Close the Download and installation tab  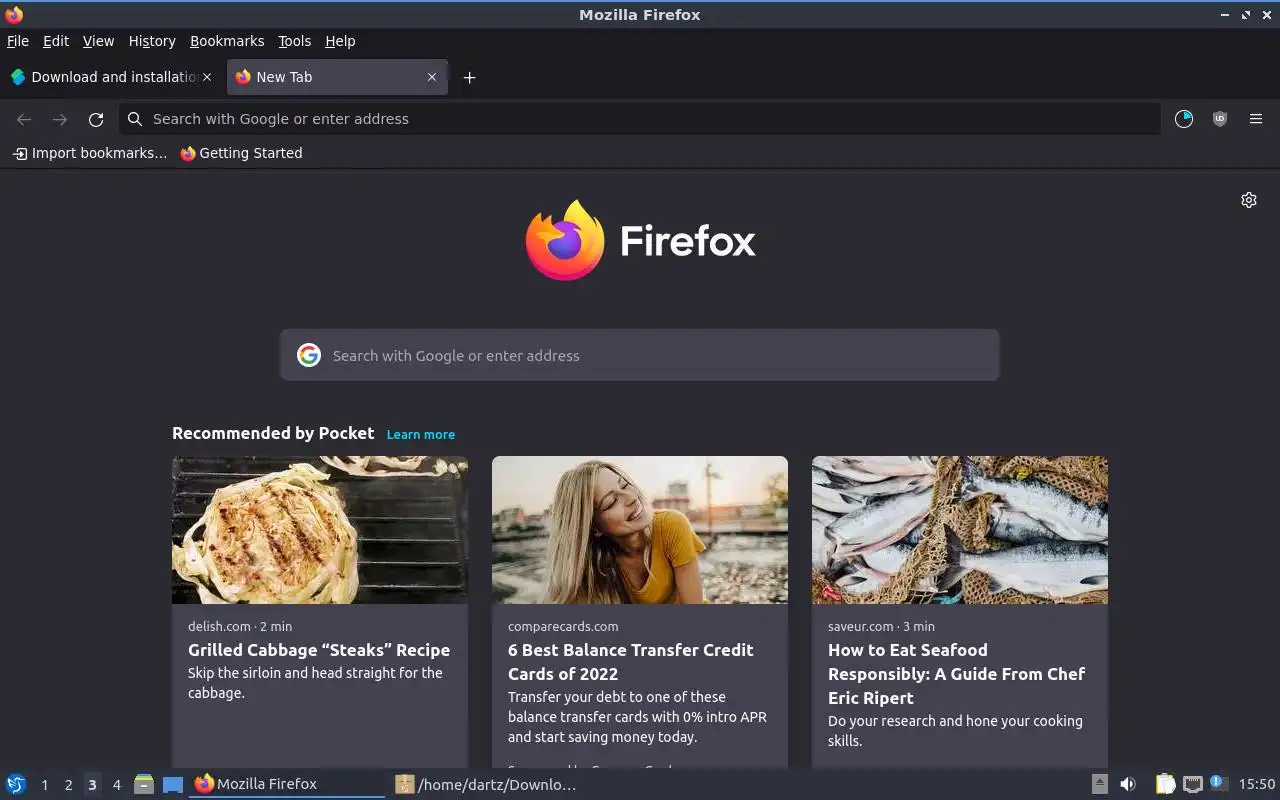point(207,77)
